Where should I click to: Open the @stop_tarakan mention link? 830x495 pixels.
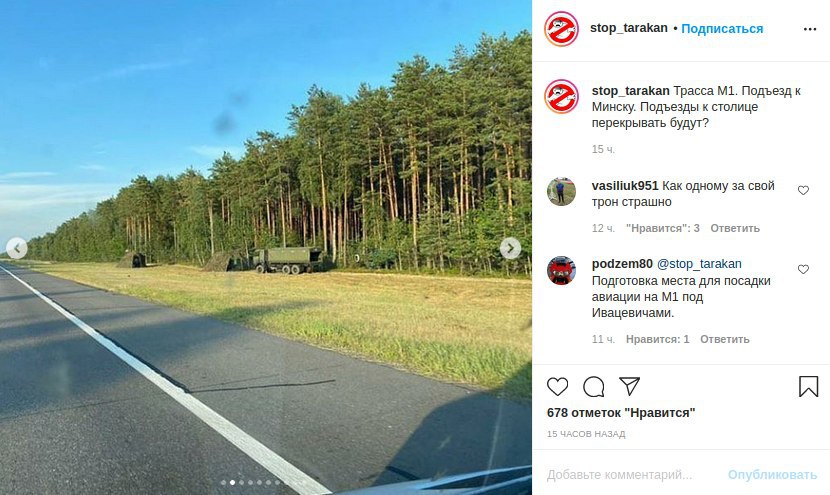tap(699, 264)
